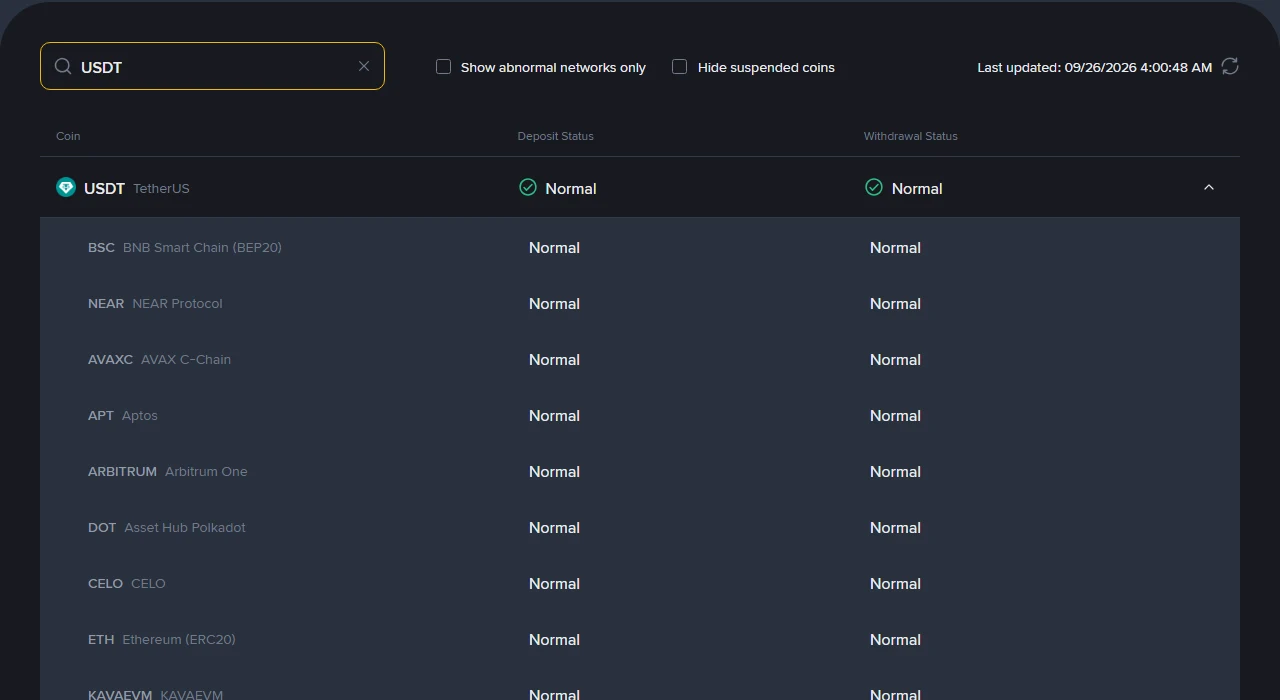Click the Show abnormal networks only label

[553, 67]
